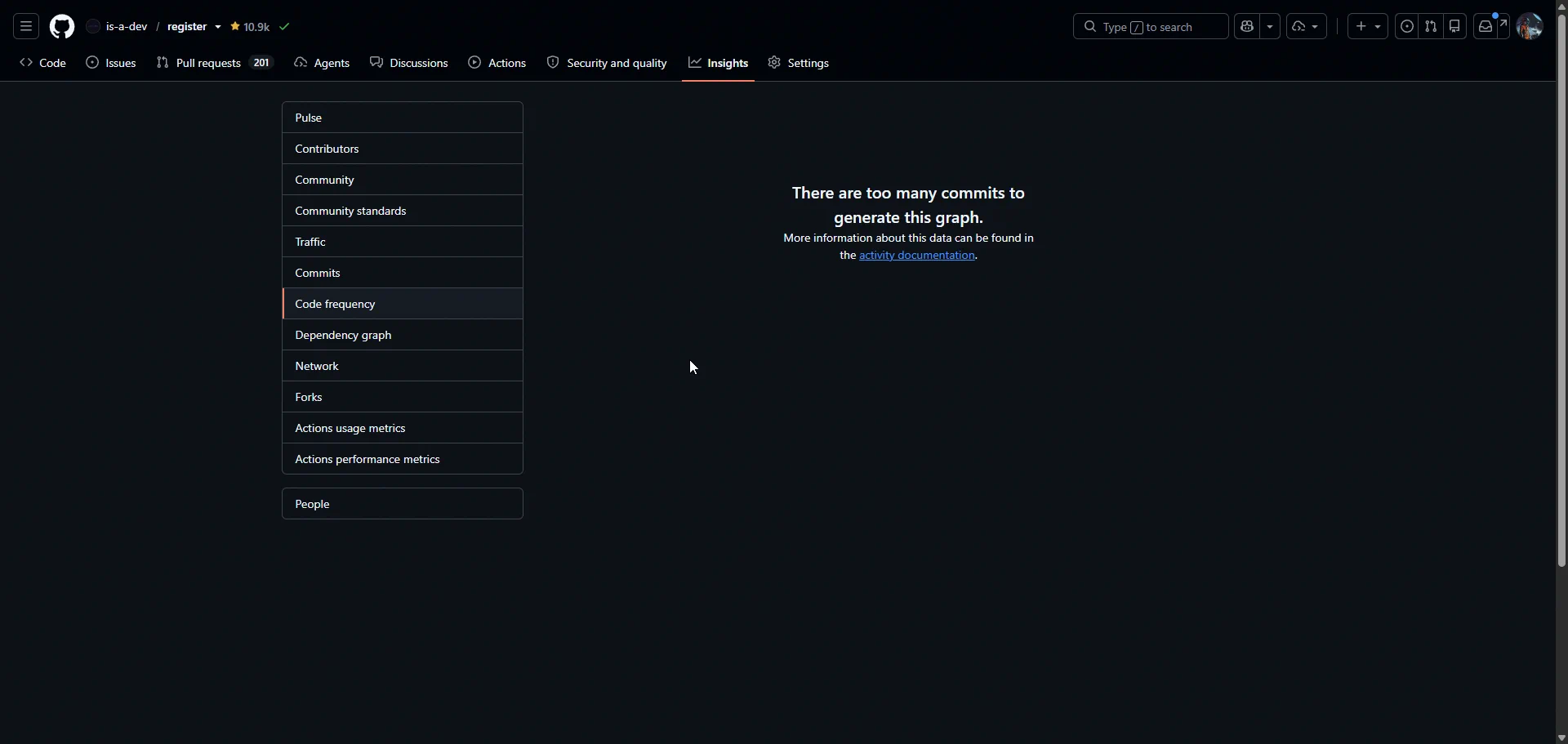Open Copilot chat icon in header
The image size is (1568, 744).
pos(1247,27)
